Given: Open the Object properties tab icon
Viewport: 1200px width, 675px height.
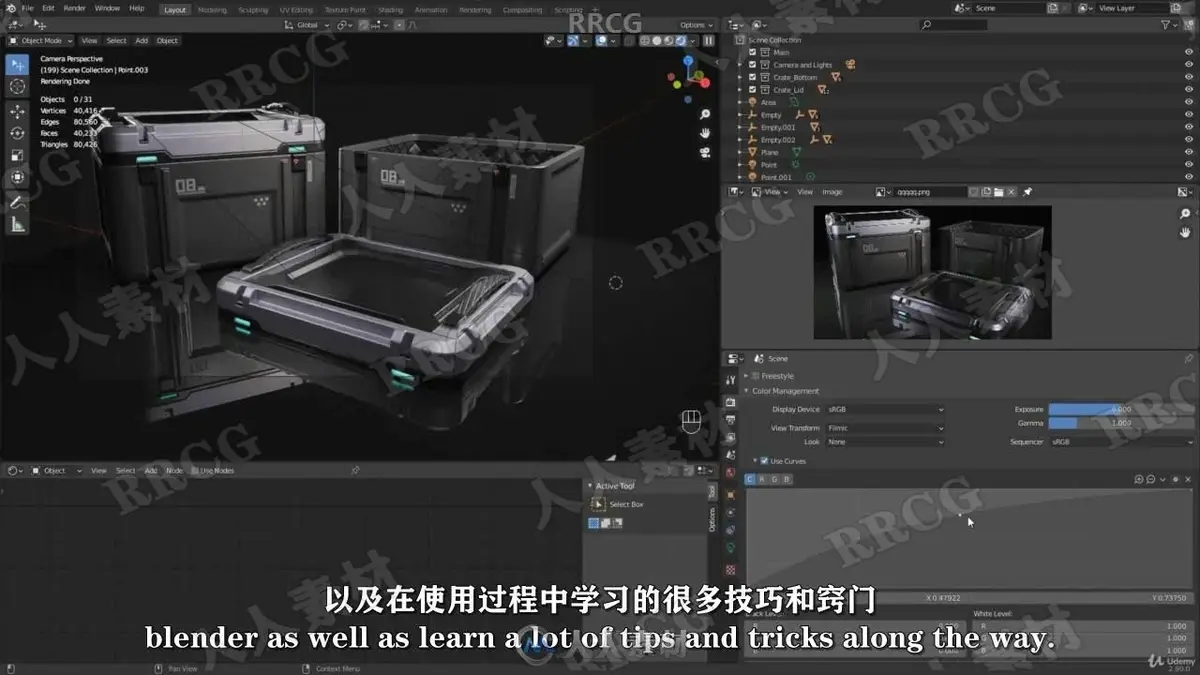Looking at the screenshot, I should coord(730,494).
